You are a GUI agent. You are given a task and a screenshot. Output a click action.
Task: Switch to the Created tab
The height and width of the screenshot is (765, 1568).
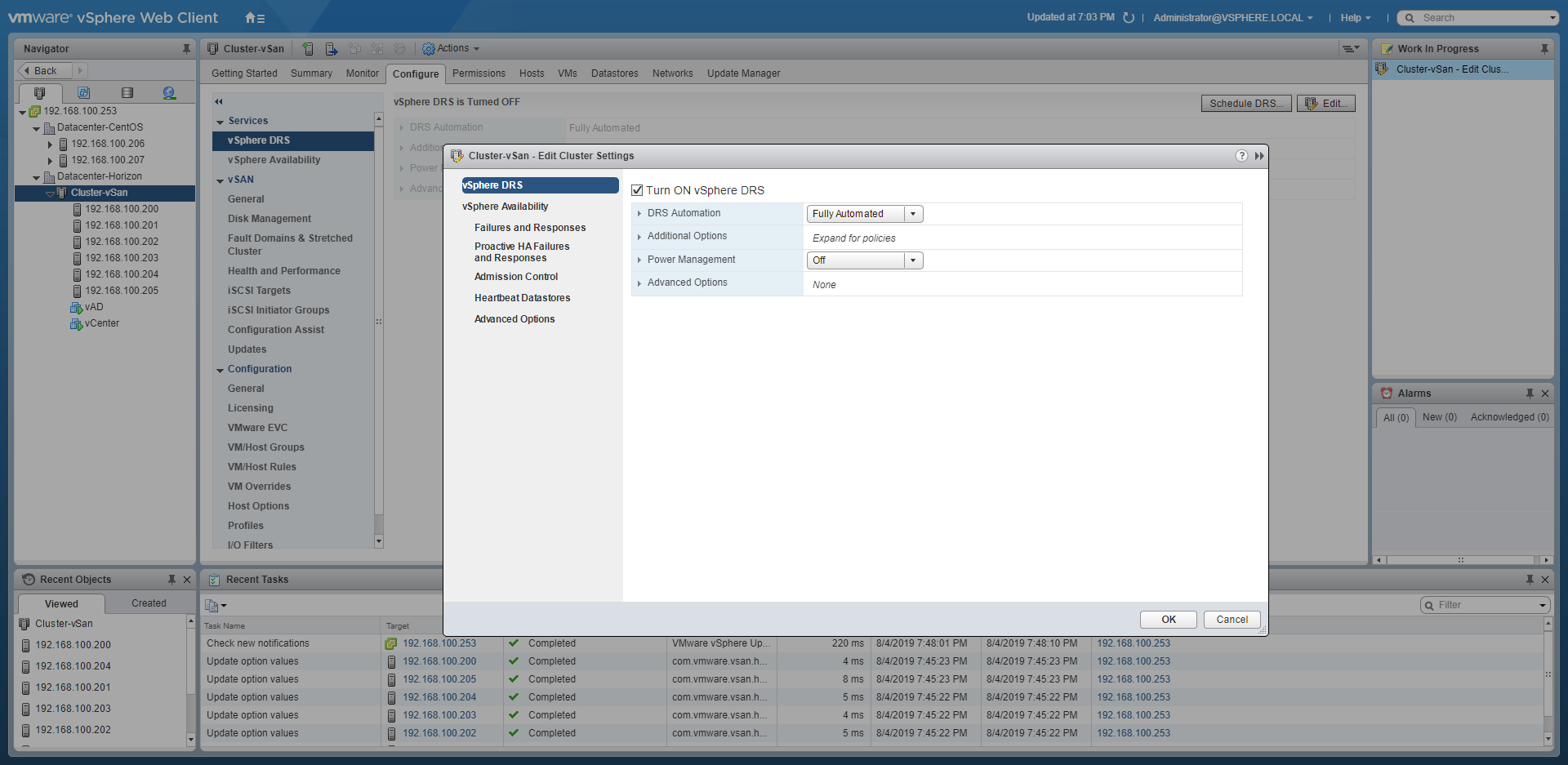pos(149,603)
